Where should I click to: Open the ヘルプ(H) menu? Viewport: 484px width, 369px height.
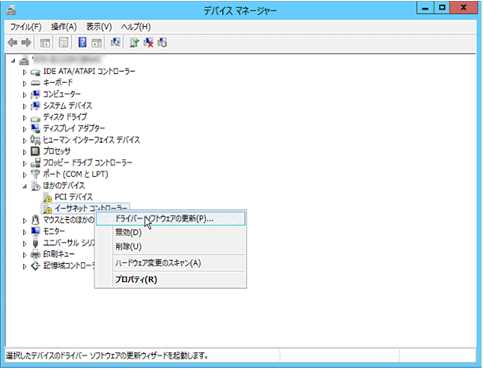point(136,27)
